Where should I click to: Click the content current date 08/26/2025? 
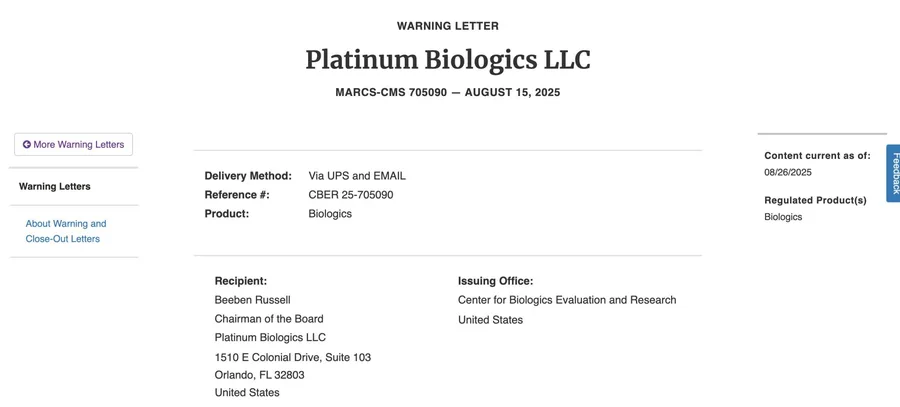tap(788, 172)
